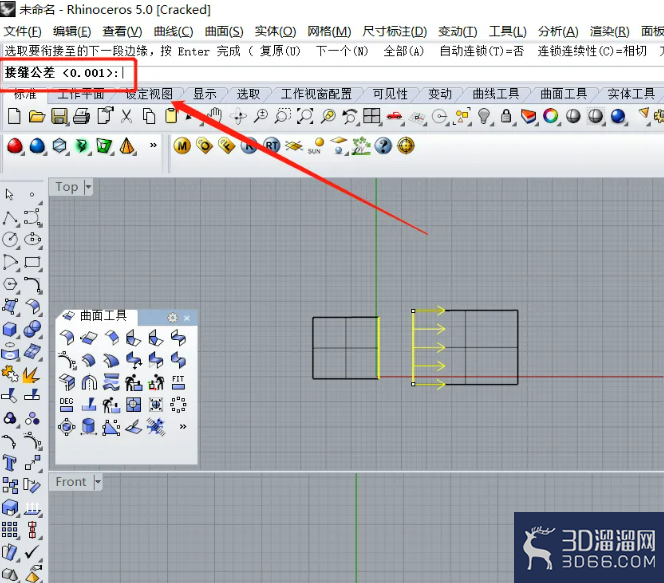Select the Pan hand tool
The height and width of the screenshot is (583, 664).
coord(216,116)
